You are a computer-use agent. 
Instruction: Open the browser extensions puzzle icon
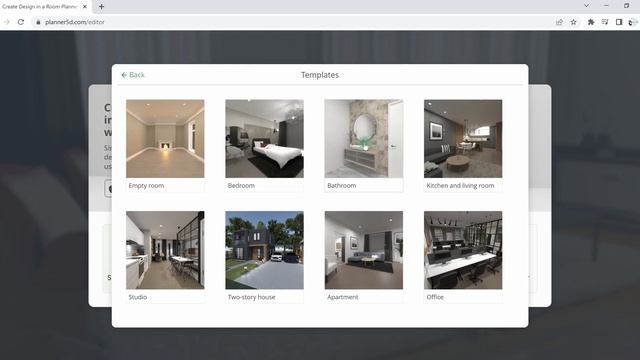pos(591,22)
